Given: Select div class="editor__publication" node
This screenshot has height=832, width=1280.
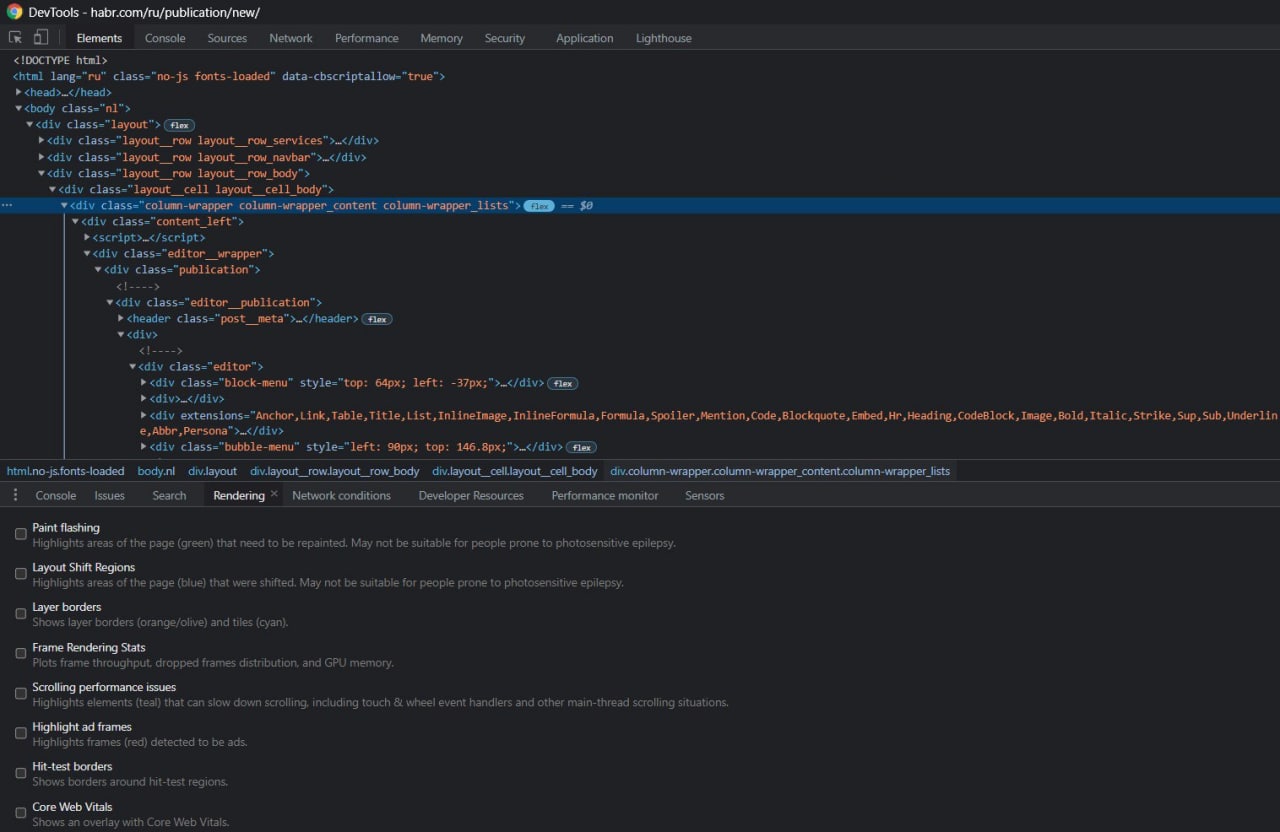Looking at the screenshot, I should [x=219, y=302].
